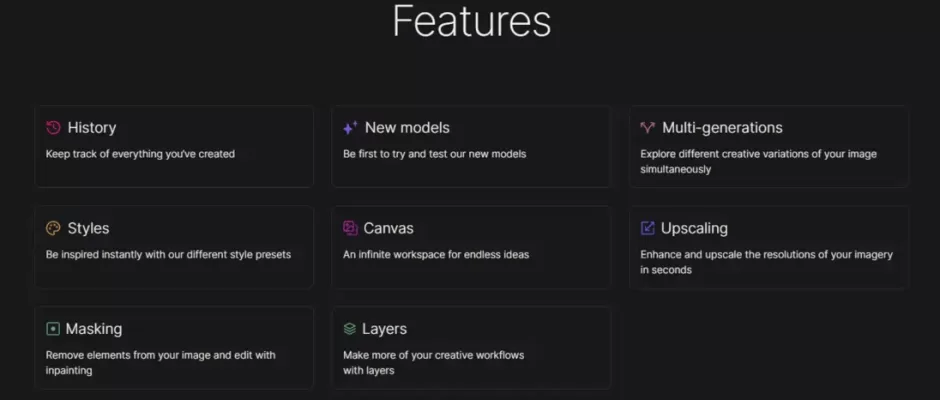Screen dimensions: 940x400
Task: Click the Canvas images icon
Action: point(350,228)
